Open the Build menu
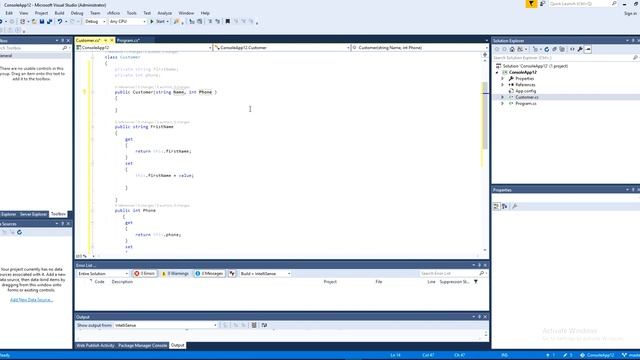 point(59,13)
